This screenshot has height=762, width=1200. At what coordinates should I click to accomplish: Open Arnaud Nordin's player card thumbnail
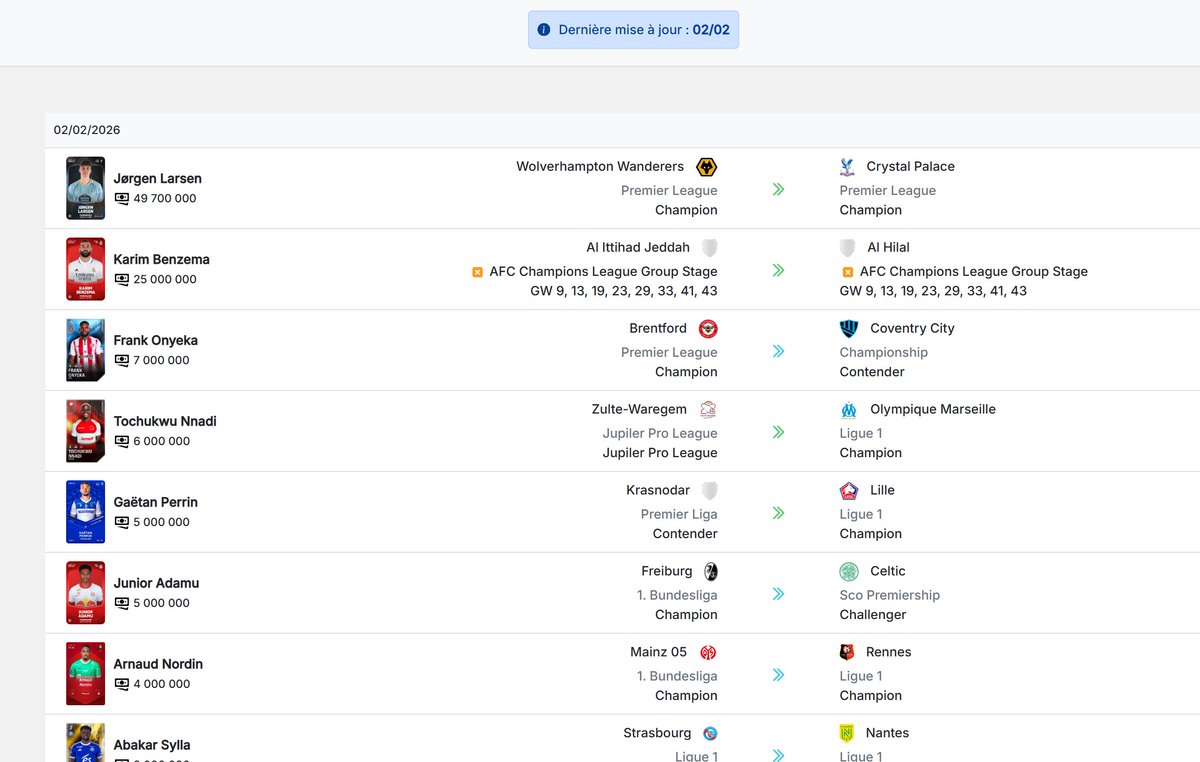[x=86, y=674]
